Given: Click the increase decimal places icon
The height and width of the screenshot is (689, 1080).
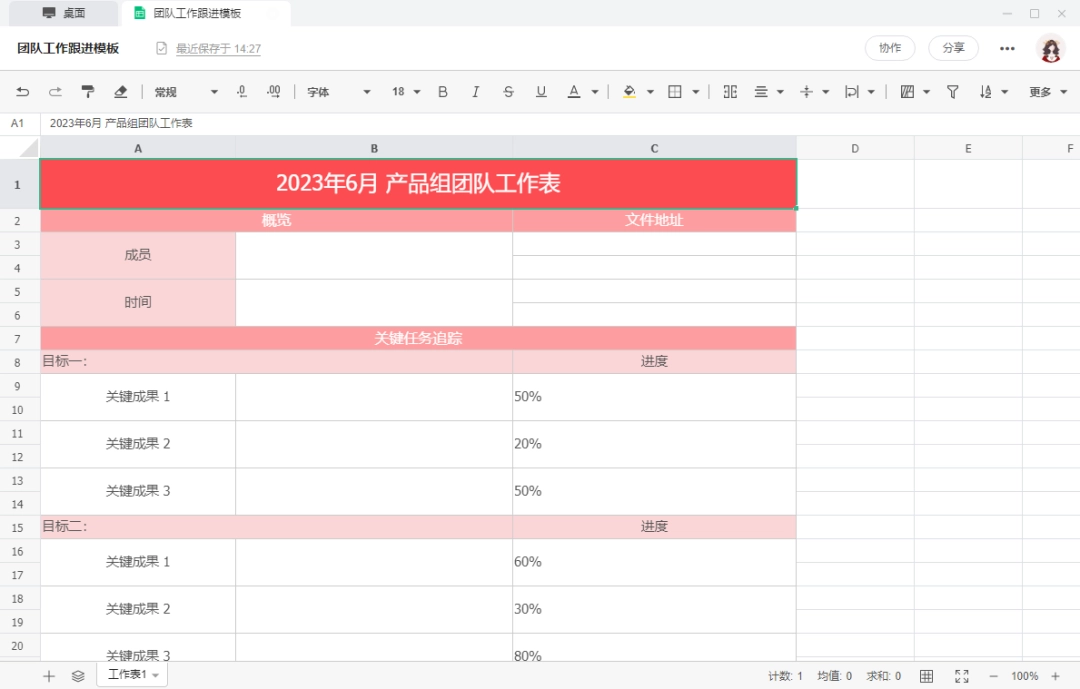Looking at the screenshot, I should (273, 91).
